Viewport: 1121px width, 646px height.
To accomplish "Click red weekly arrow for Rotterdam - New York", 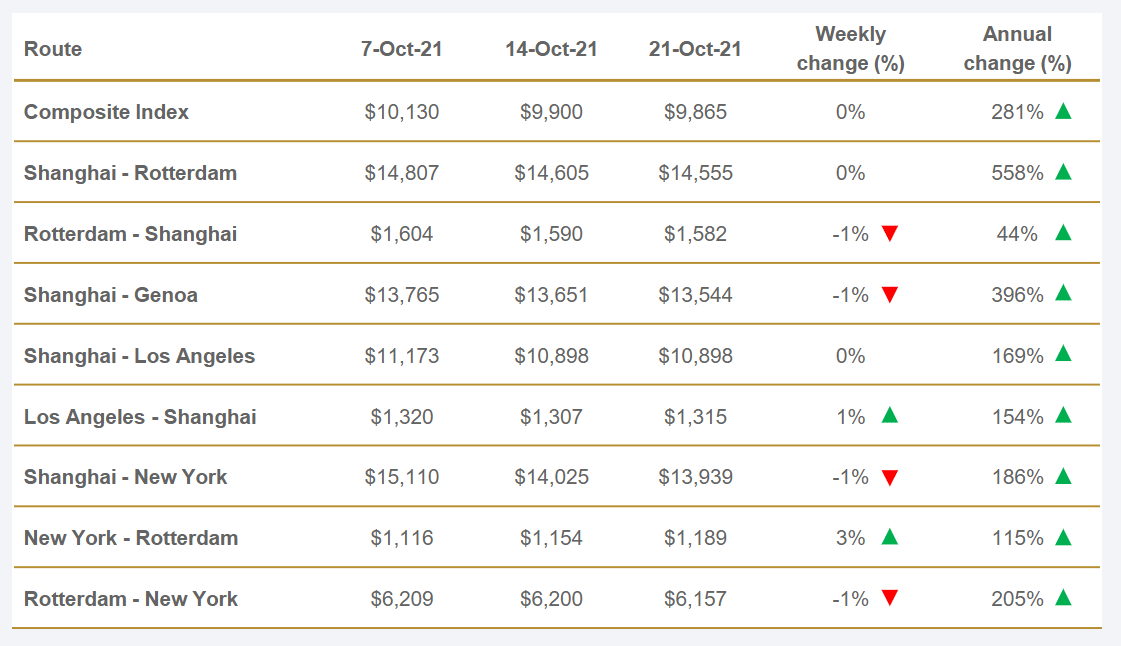I will 890,599.
